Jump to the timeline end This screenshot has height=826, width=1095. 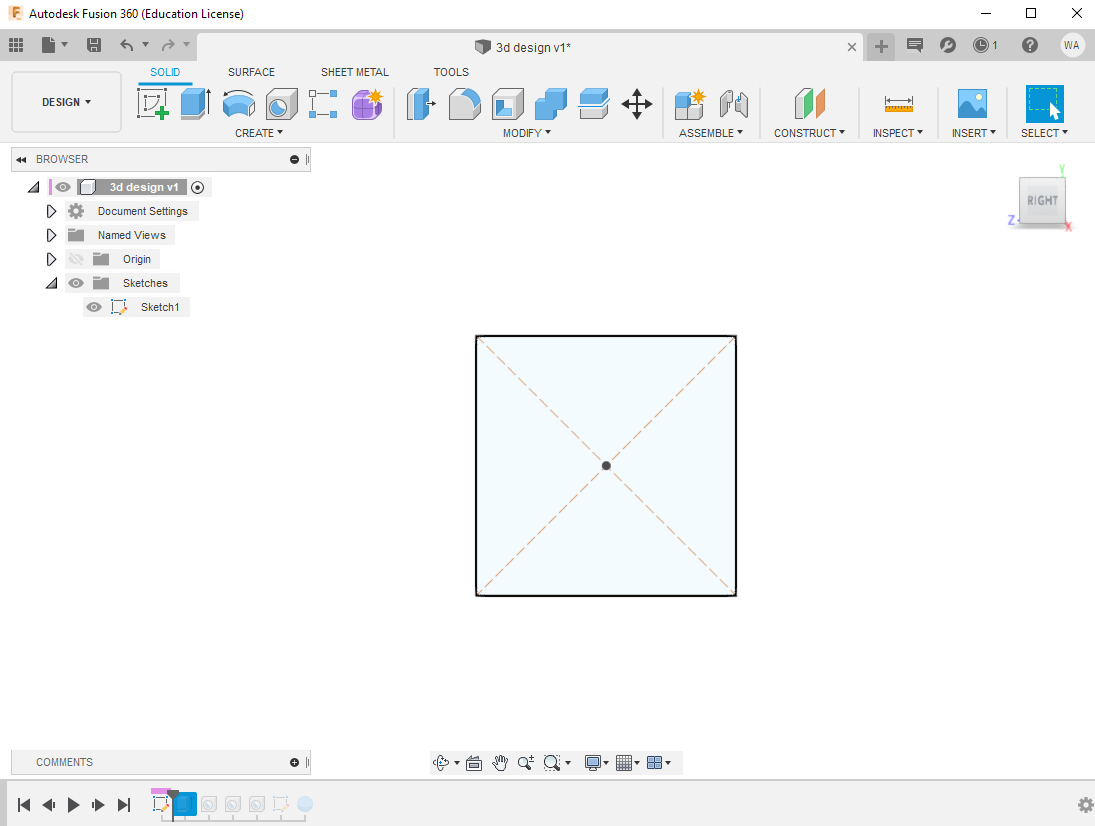click(x=124, y=805)
